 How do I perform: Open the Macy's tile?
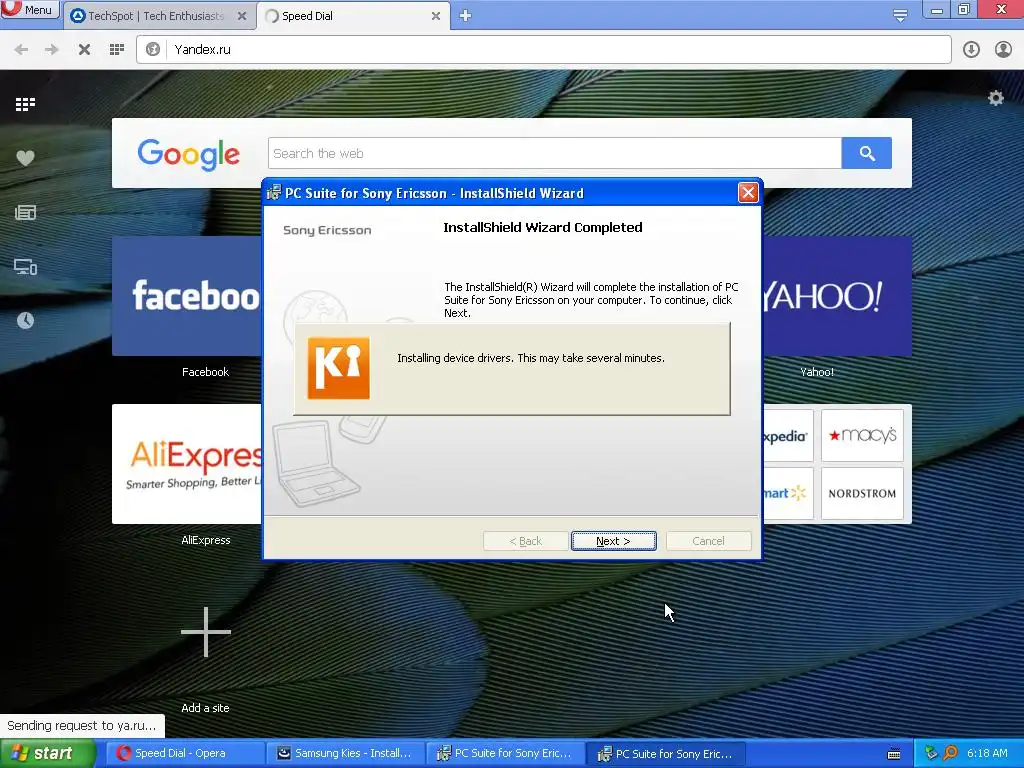tap(862, 435)
